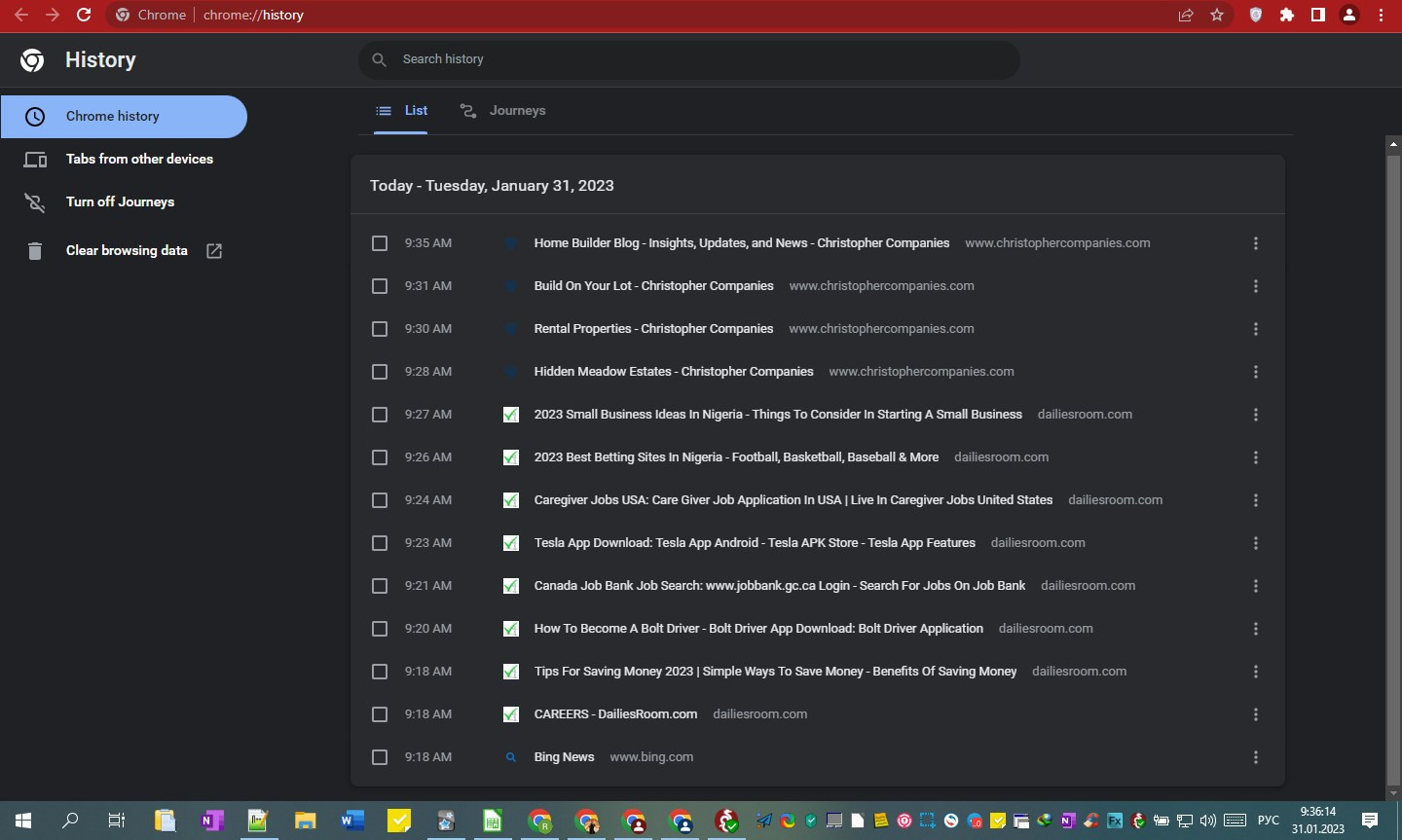Go forward with the browser forward arrow
Screen dimensions: 1402x840
pyautogui.click(x=53, y=15)
